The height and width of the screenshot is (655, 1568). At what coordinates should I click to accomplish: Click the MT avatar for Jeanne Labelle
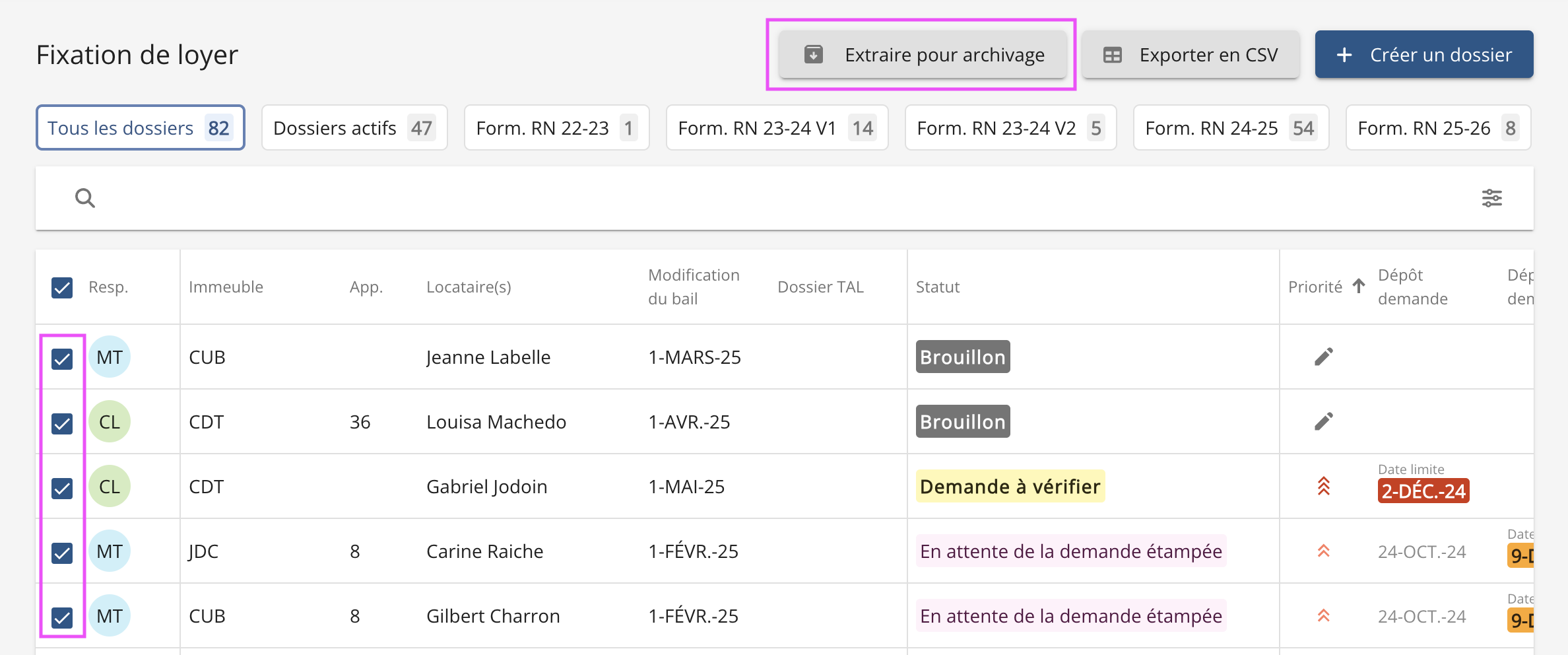point(110,357)
